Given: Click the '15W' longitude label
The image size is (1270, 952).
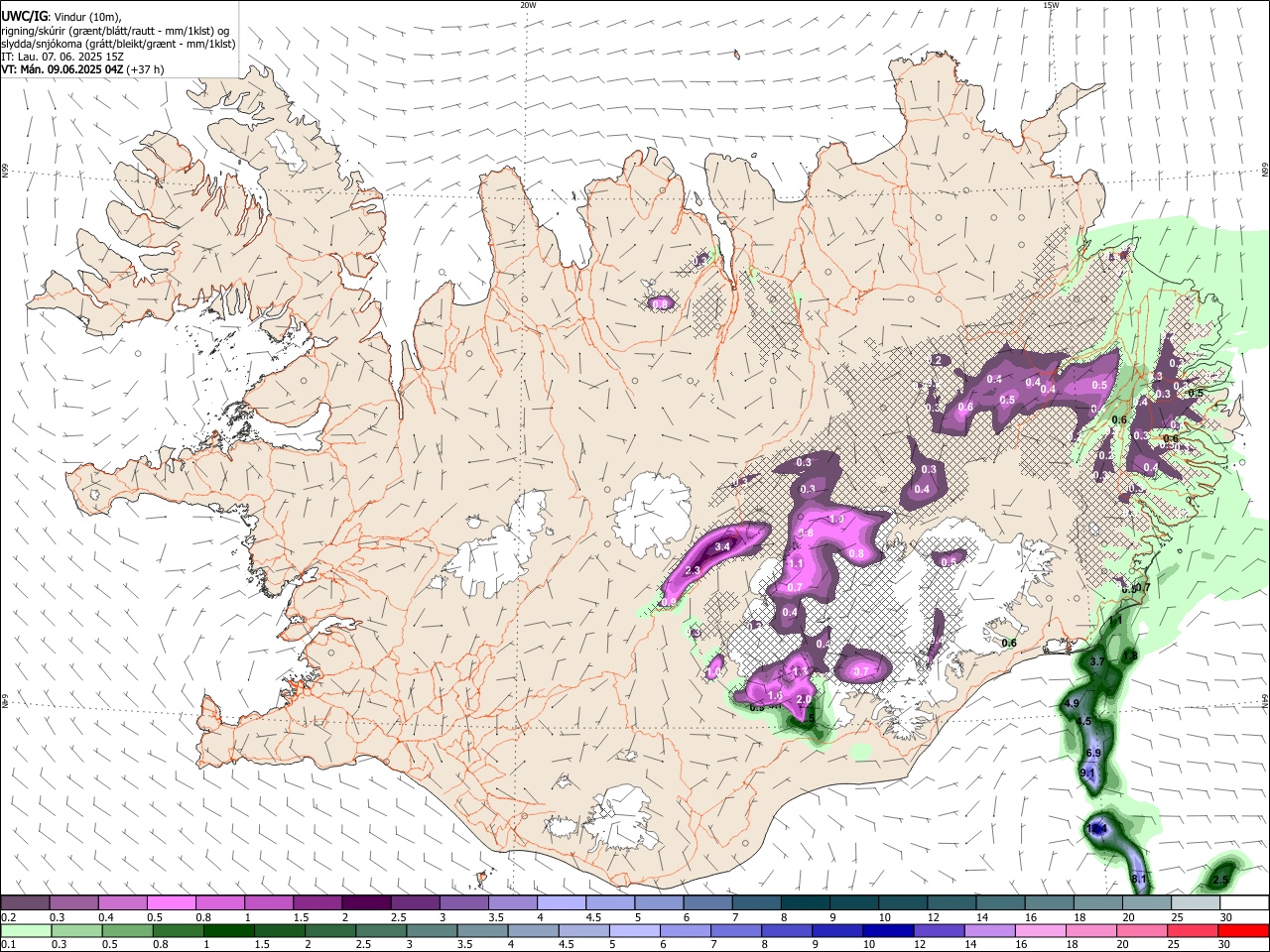Looking at the screenshot, I should [1051, 5].
